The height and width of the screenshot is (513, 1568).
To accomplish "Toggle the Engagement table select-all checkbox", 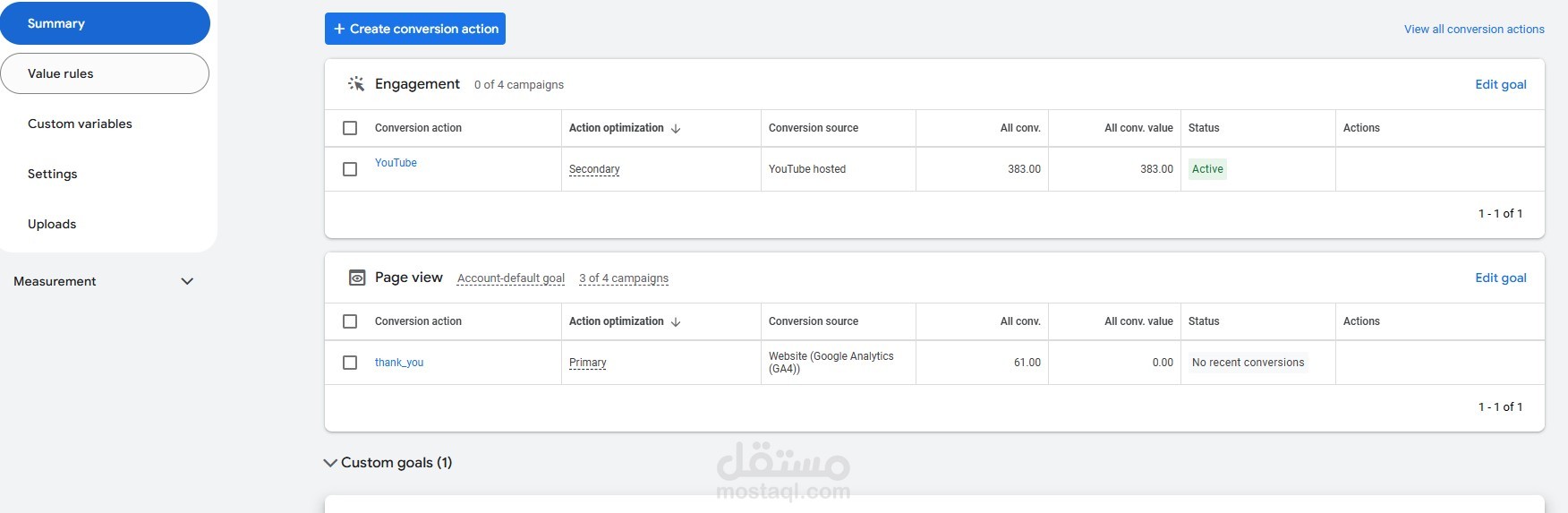I will click(350, 128).
